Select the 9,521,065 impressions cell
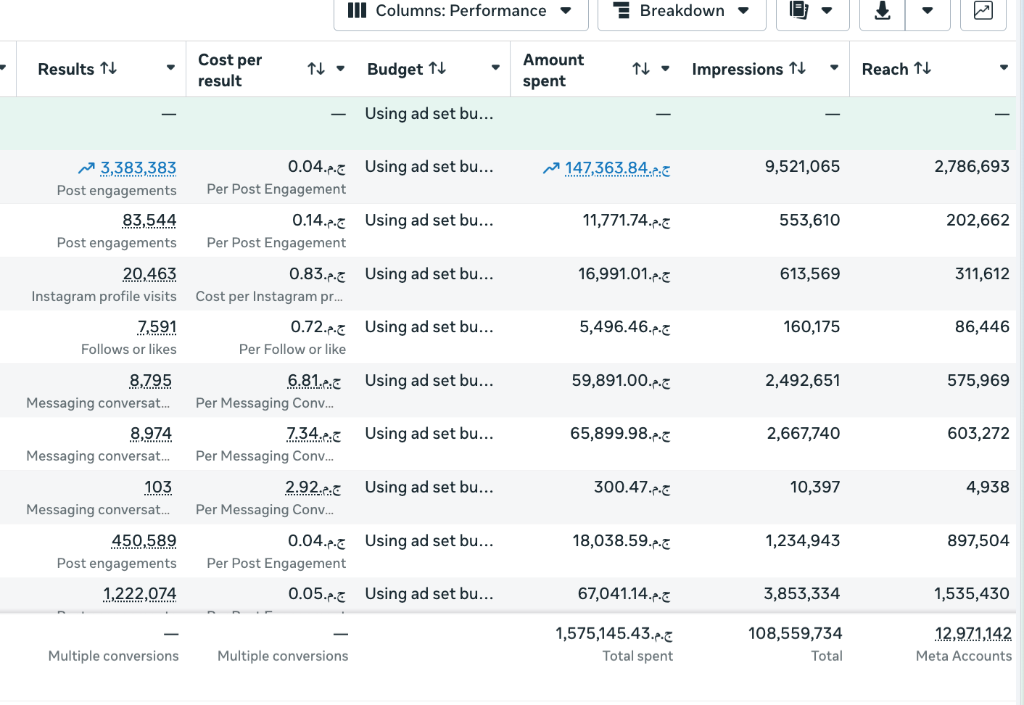1024x705 pixels. (x=803, y=167)
